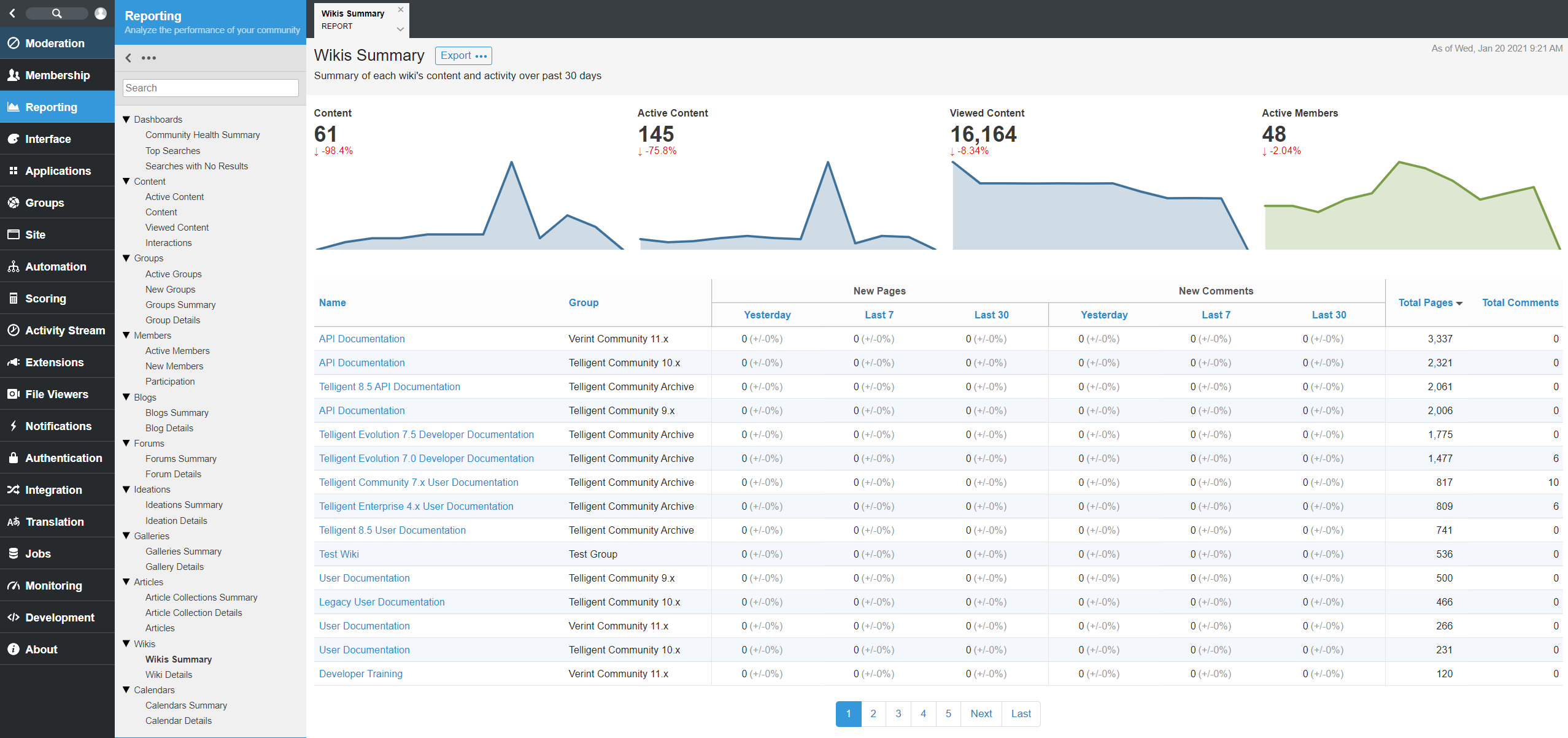The width and height of the screenshot is (1568, 738).
Task: Collapse the Calendars tree section
Action: tap(126, 690)
